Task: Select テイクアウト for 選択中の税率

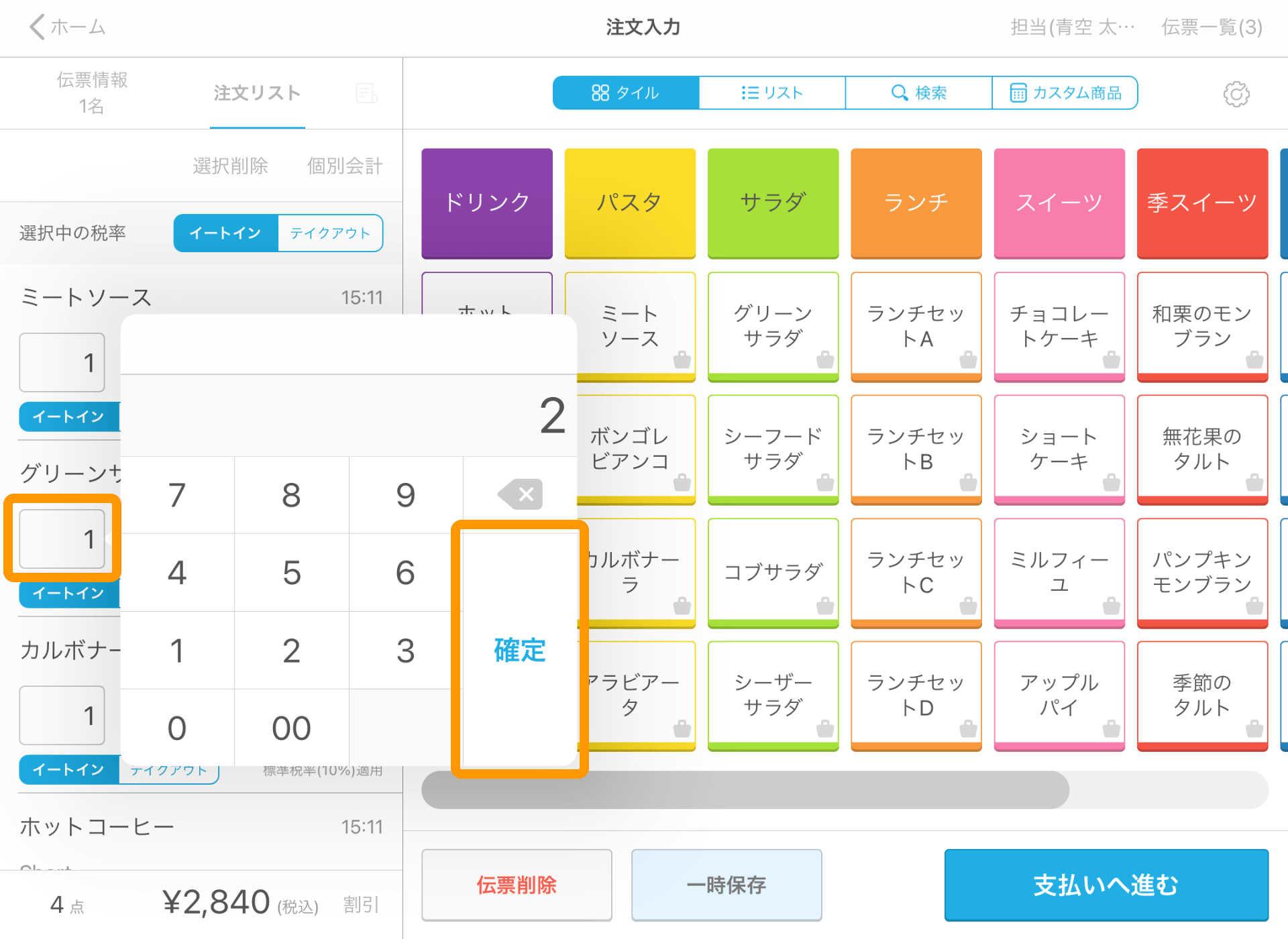Action: click(330, 233)
